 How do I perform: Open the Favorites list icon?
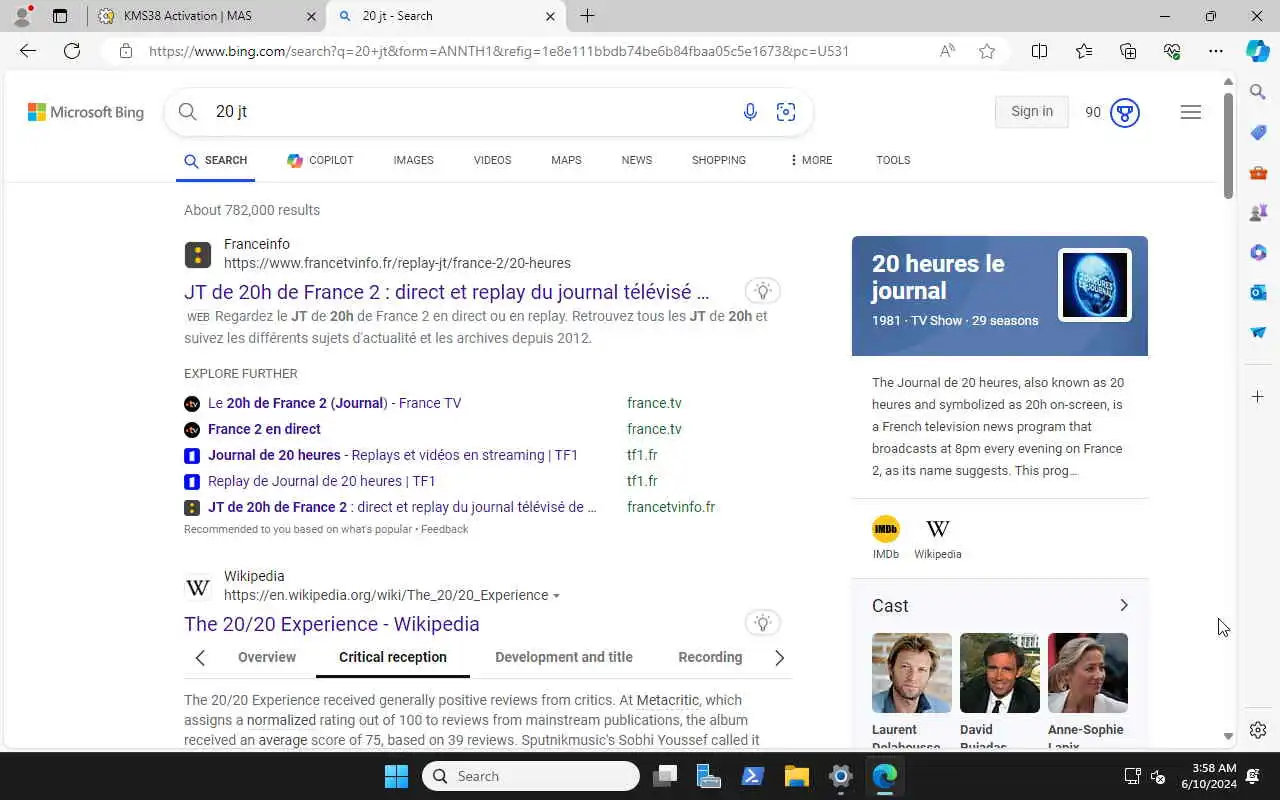[x=1084, y=51]
